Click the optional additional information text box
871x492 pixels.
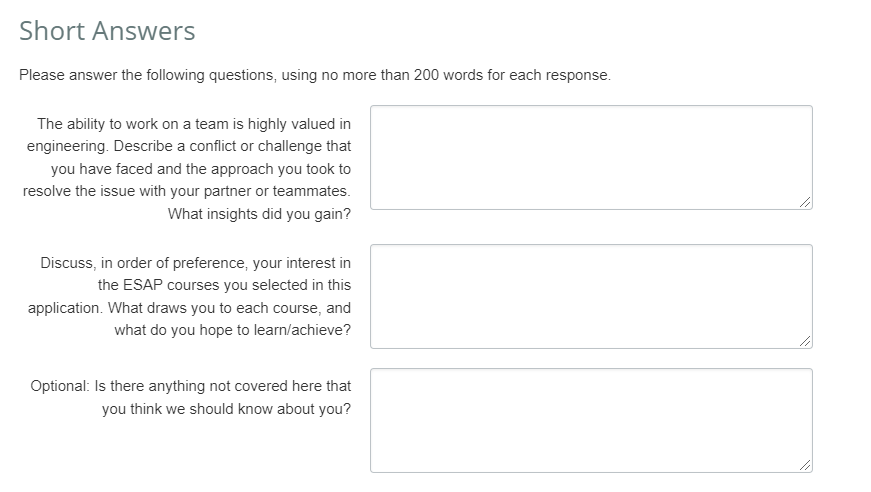(x=590, y=420)
